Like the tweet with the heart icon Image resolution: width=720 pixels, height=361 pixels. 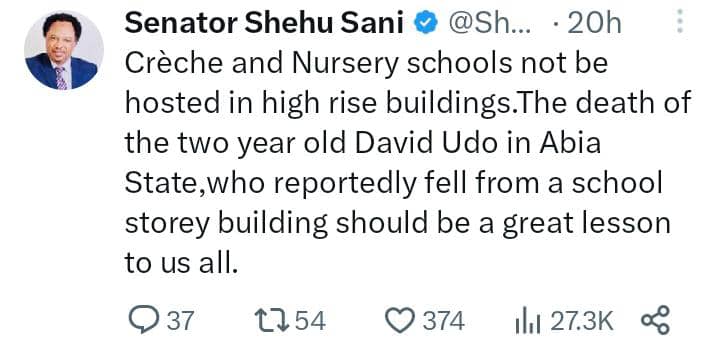click(x=399, y=321)
